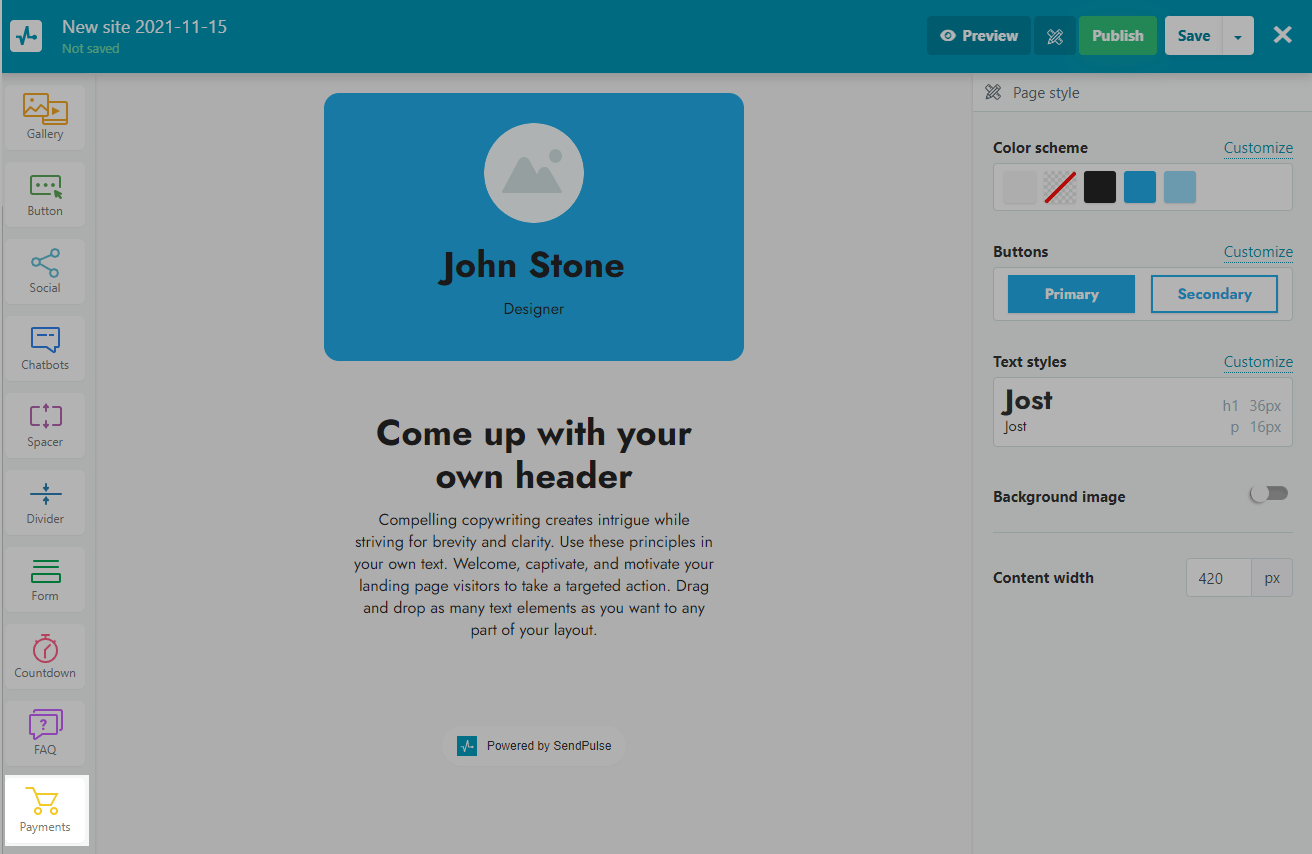The height and width of the screenshot is (854, 1312).
Task: Publish the site
Action: pyautogui.click(x=1117, y=36)
